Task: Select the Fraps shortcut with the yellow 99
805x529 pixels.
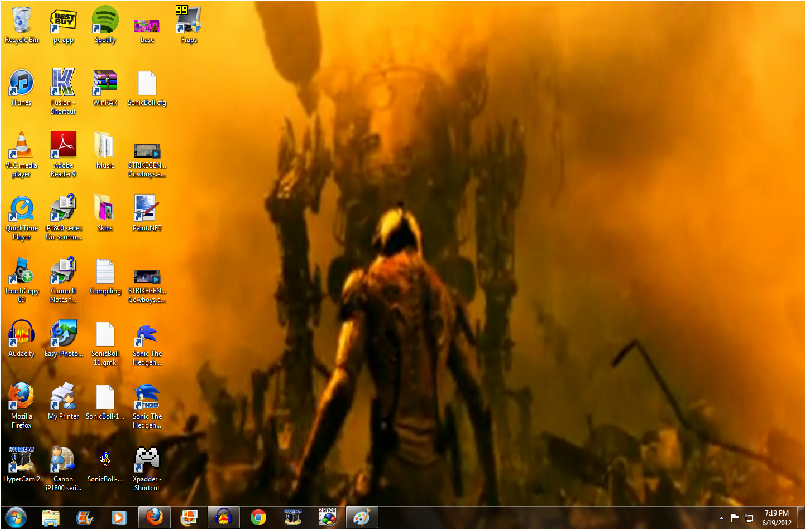Action: pos(189,25)
